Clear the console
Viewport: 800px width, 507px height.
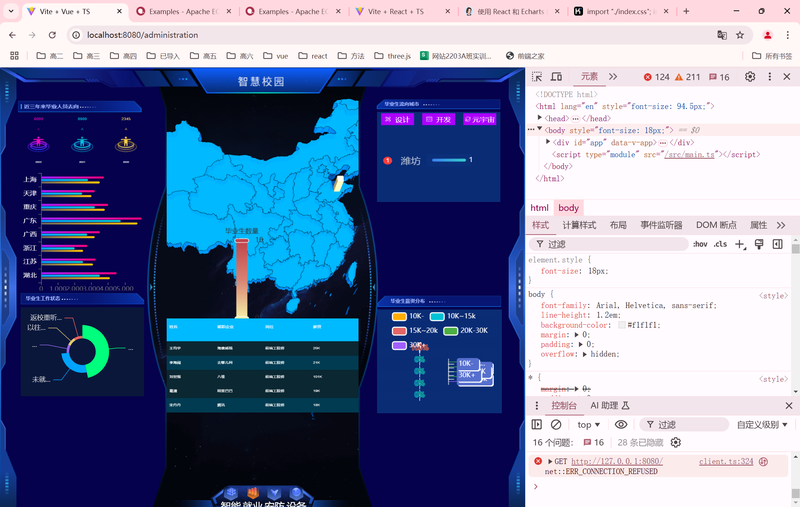pos(556,424)
